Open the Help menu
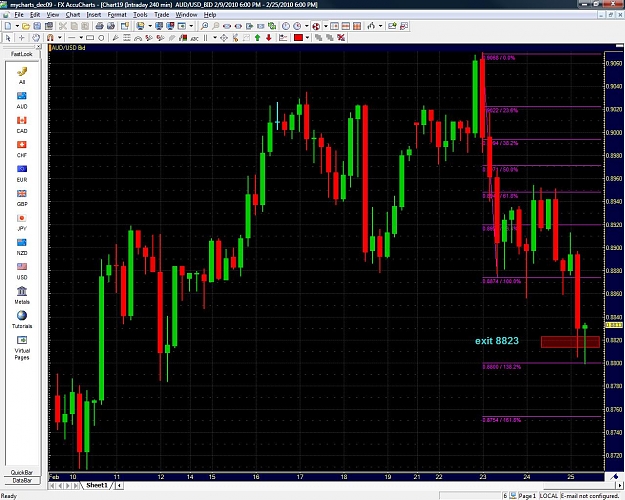Viewport: 625px width, 500px height. pos(210,15)
